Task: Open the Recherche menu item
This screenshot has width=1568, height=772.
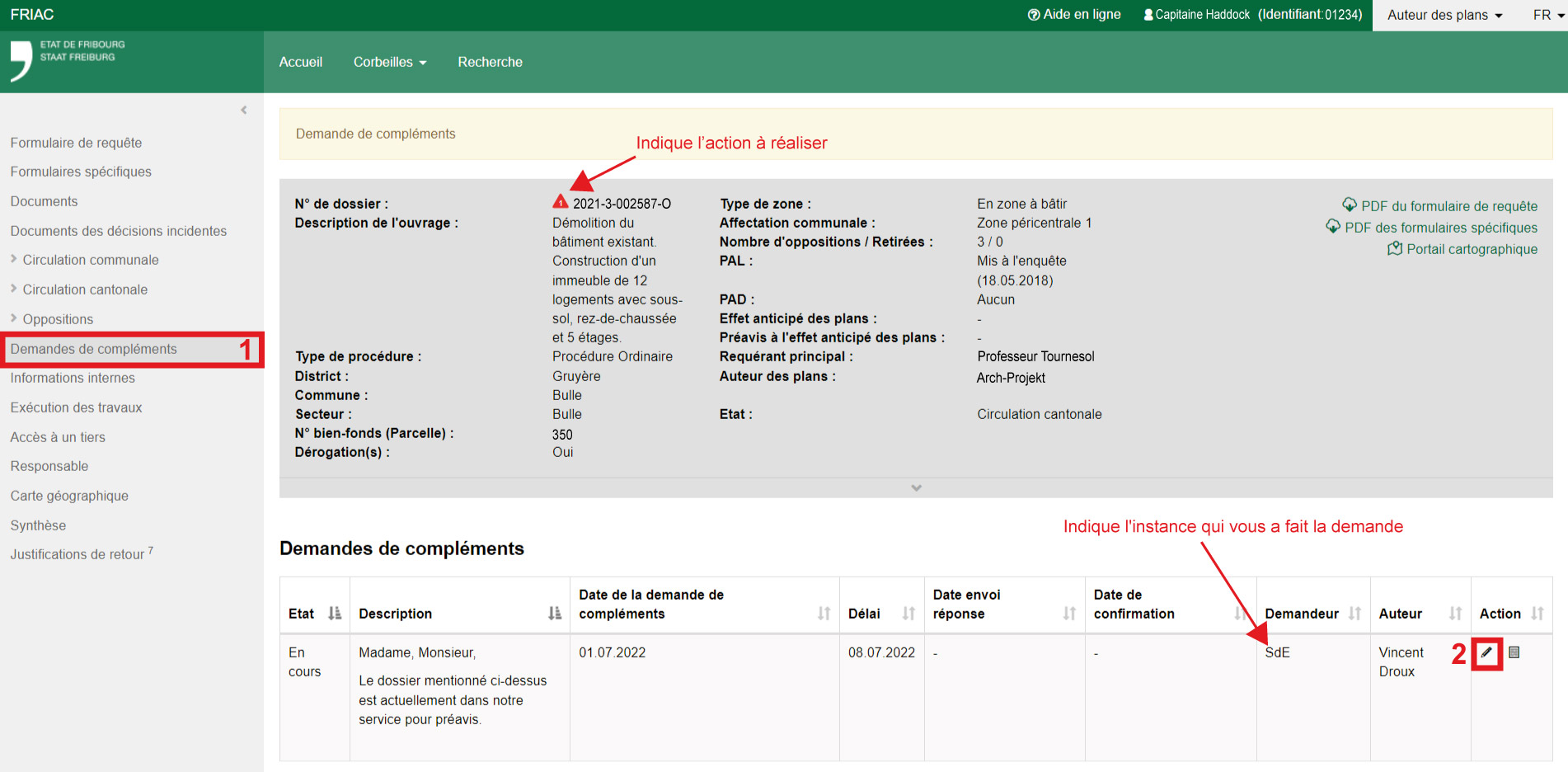Action: point(490,62)
